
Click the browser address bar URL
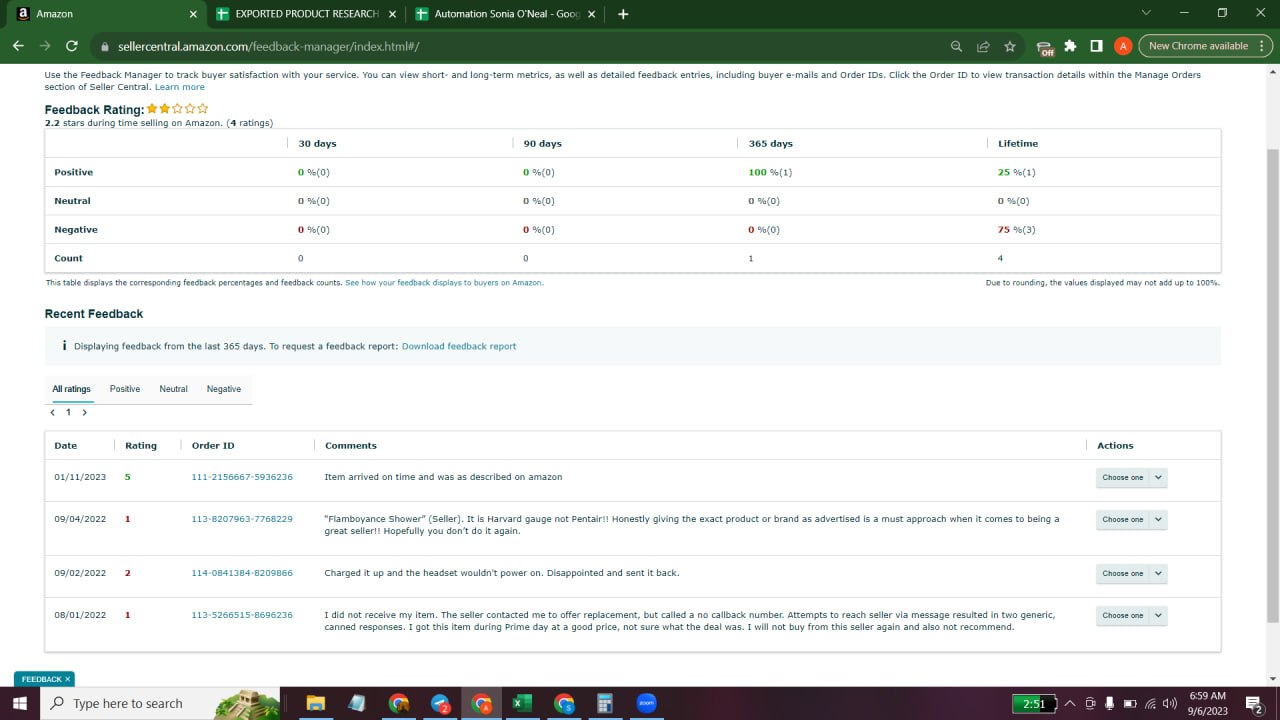pyautogui.click(x=268, y=46)
